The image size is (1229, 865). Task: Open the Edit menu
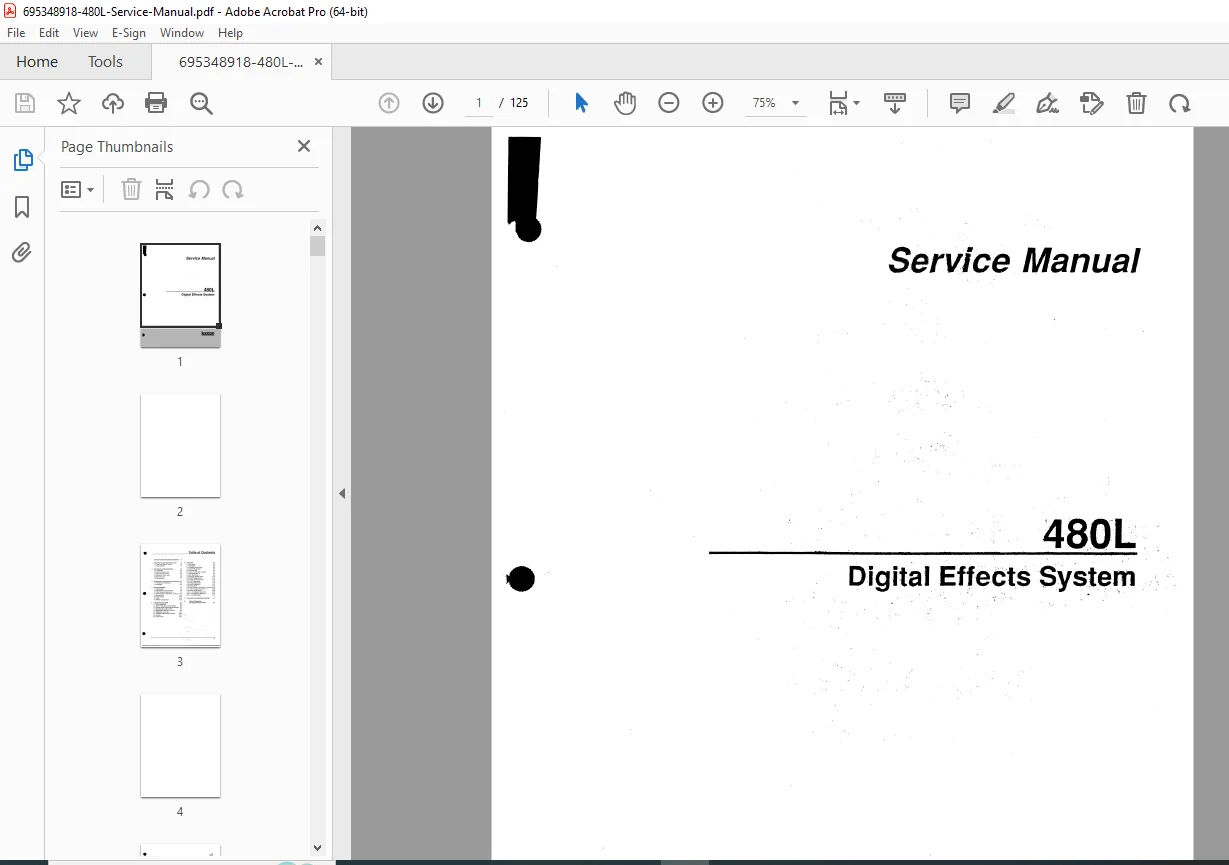(49, 33)
